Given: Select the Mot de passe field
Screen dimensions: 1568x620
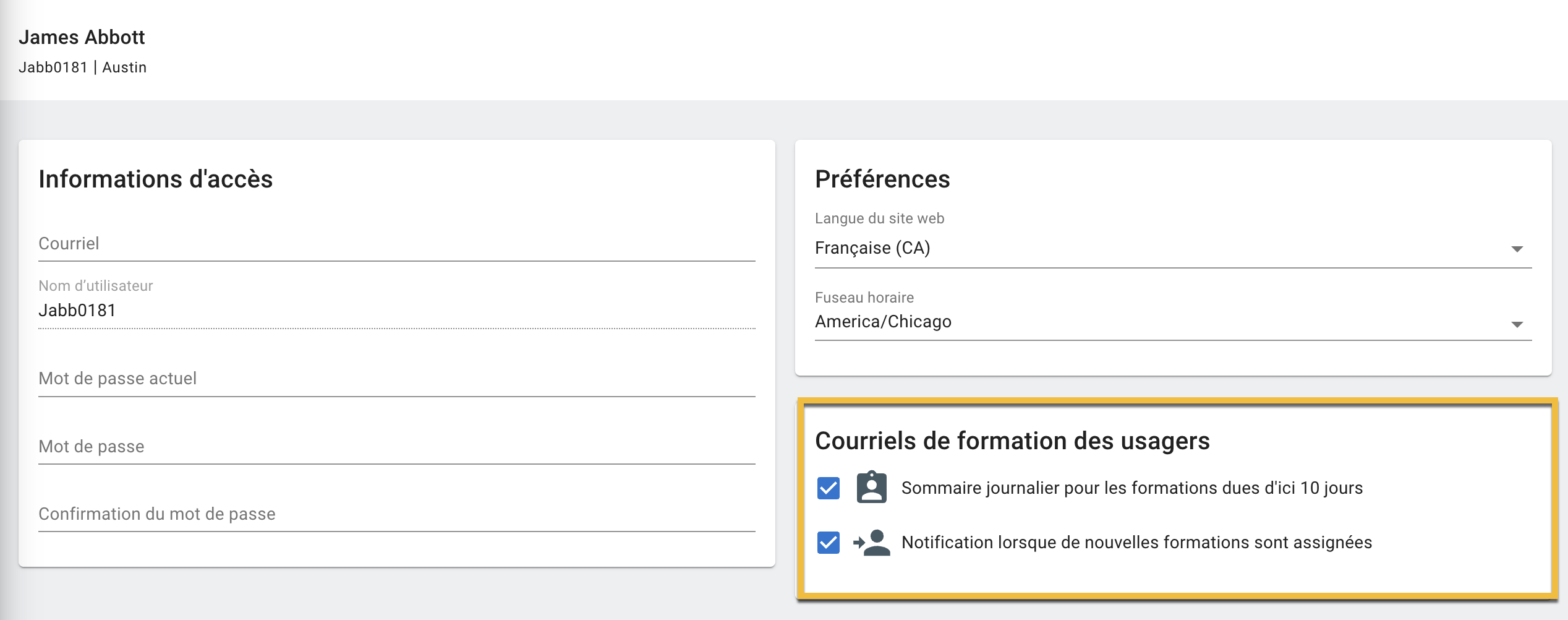Looking at the screenshot, I should point(396,447).
